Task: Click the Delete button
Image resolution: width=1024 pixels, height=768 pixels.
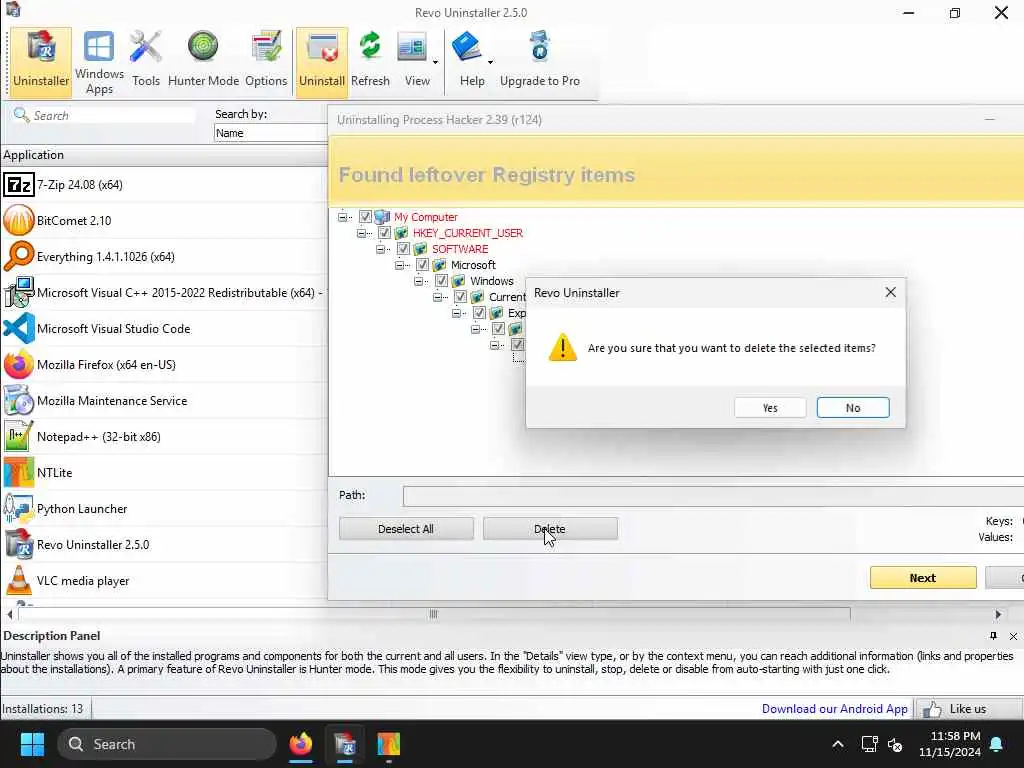Action: point(550,529)
